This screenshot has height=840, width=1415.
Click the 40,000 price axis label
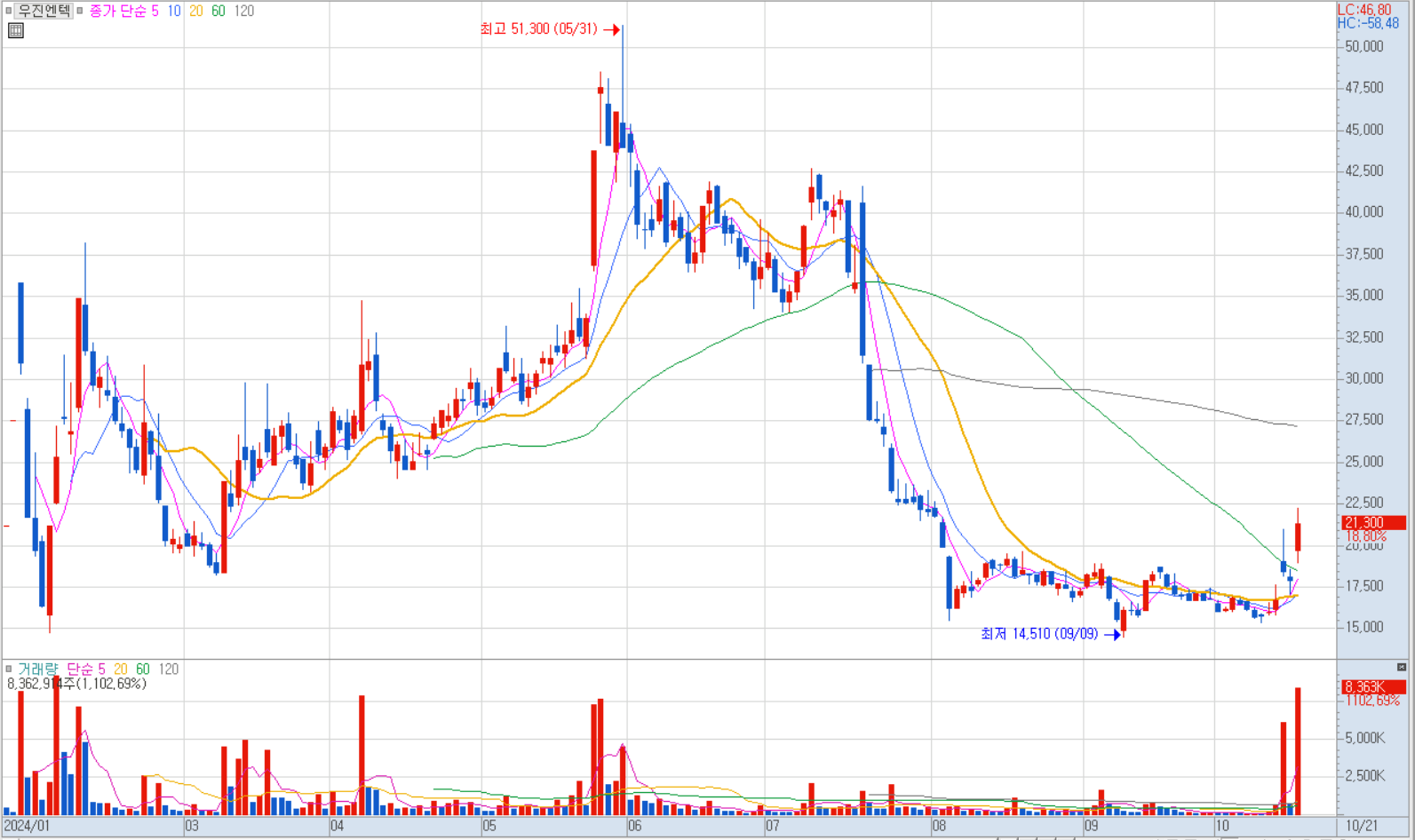coord(1364,212)
